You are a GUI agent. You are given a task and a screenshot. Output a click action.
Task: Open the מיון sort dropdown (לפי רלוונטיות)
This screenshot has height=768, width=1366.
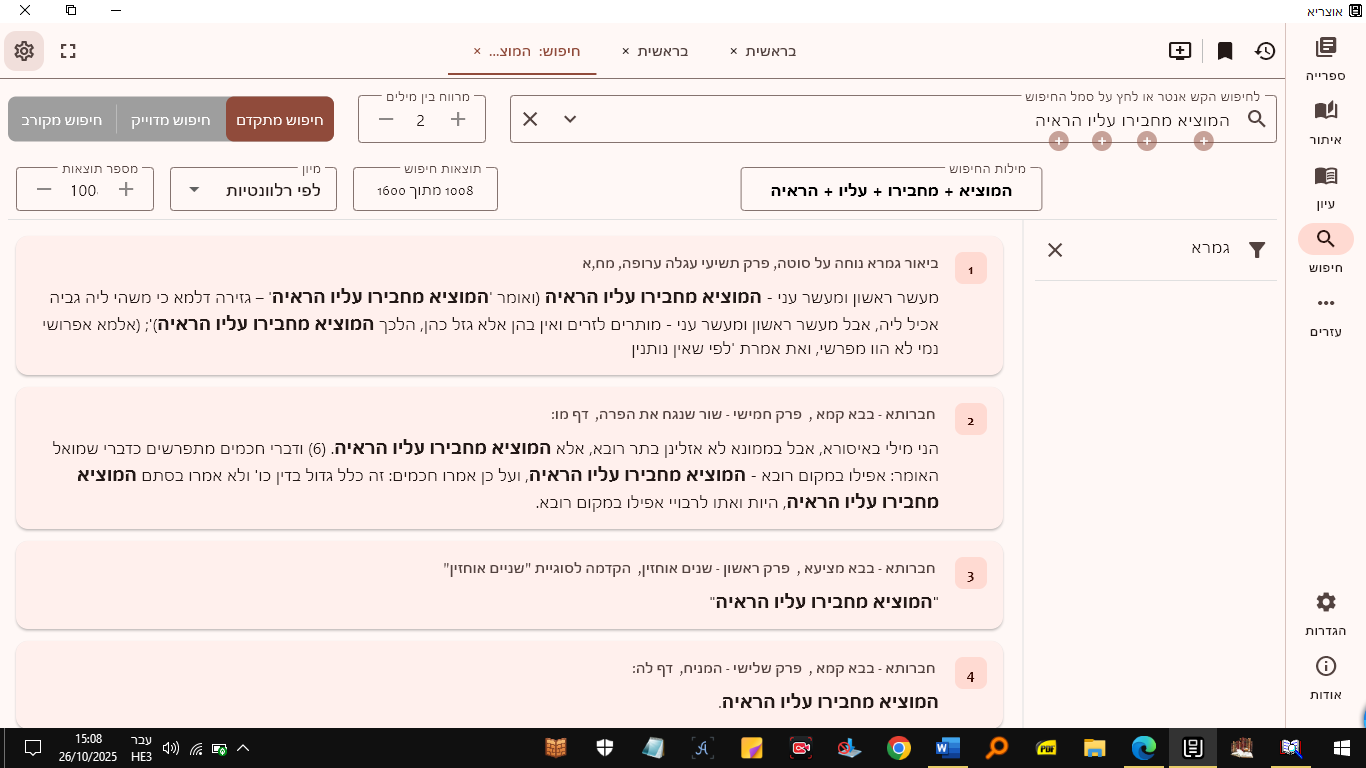point(253,190)
